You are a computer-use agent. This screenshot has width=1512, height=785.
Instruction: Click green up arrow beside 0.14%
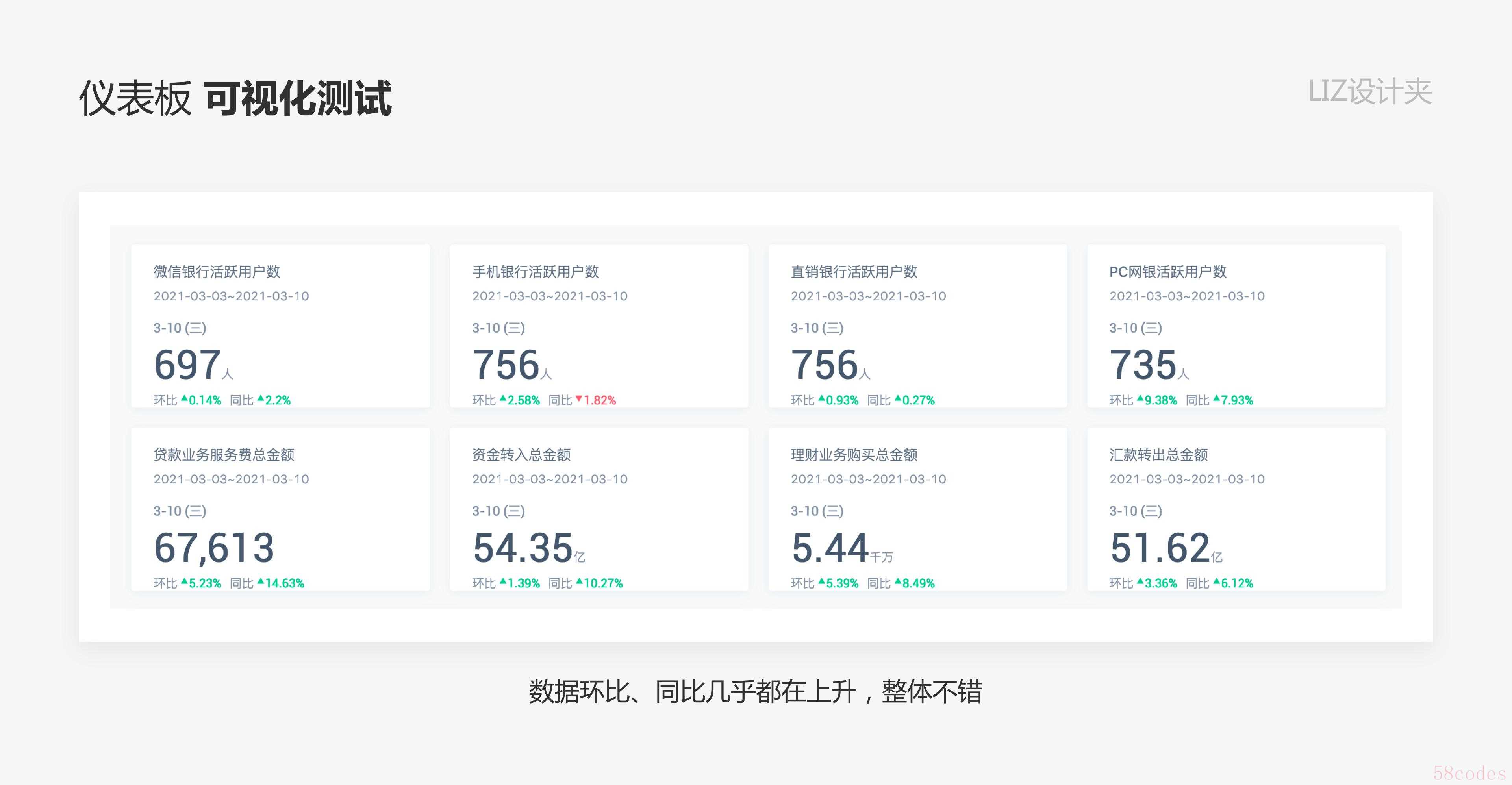(x=184, y=399)
